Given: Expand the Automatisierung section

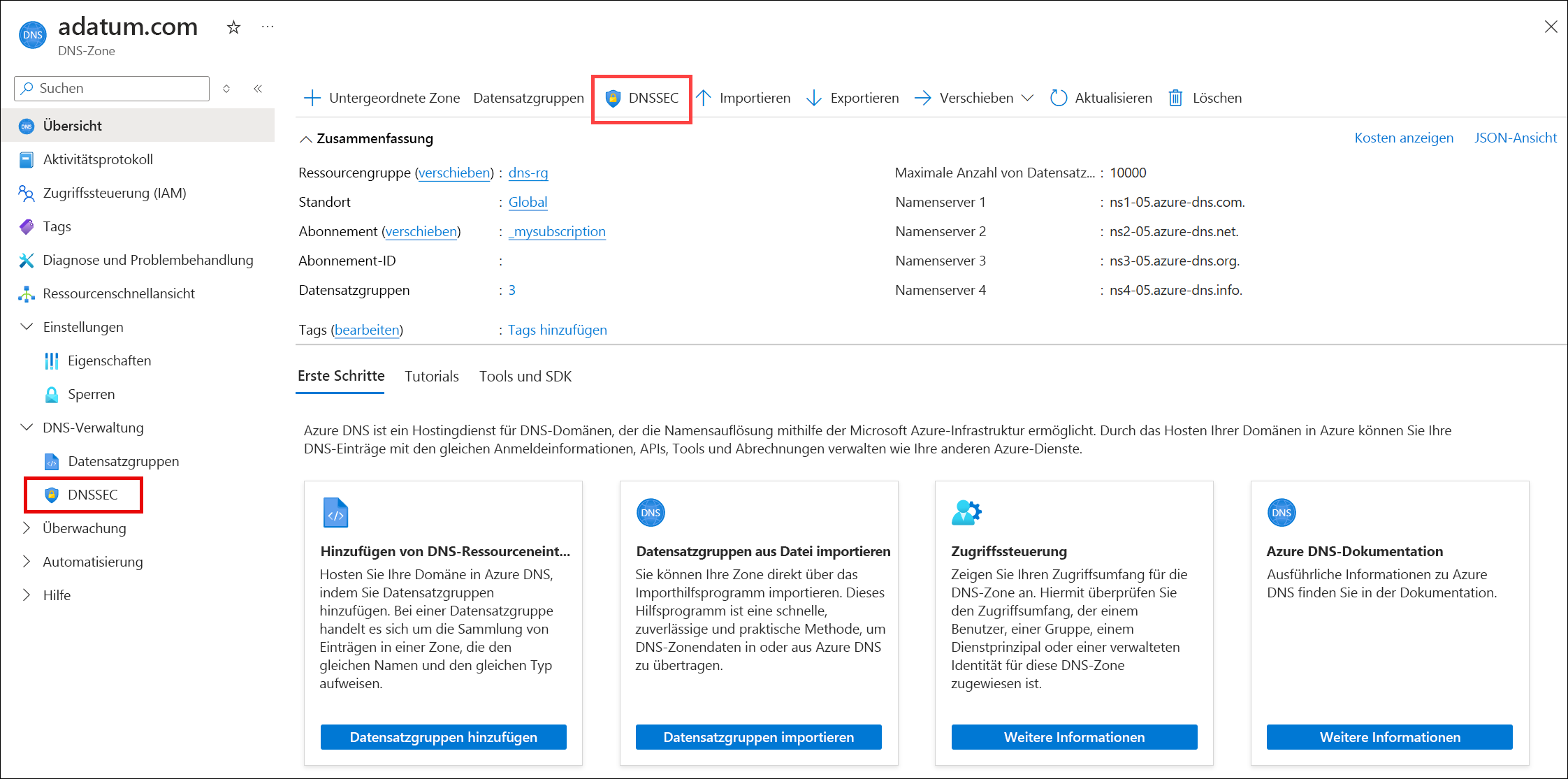Looking at the screenshot, I should coord(27,562).
